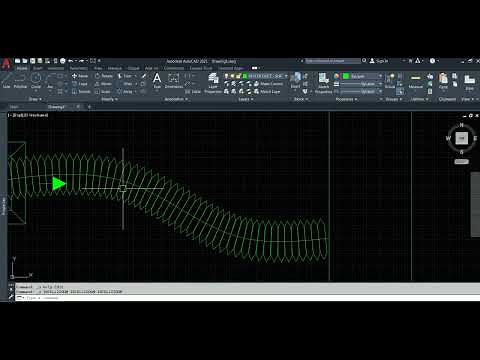Choose the Mirror command

[104, 84]
